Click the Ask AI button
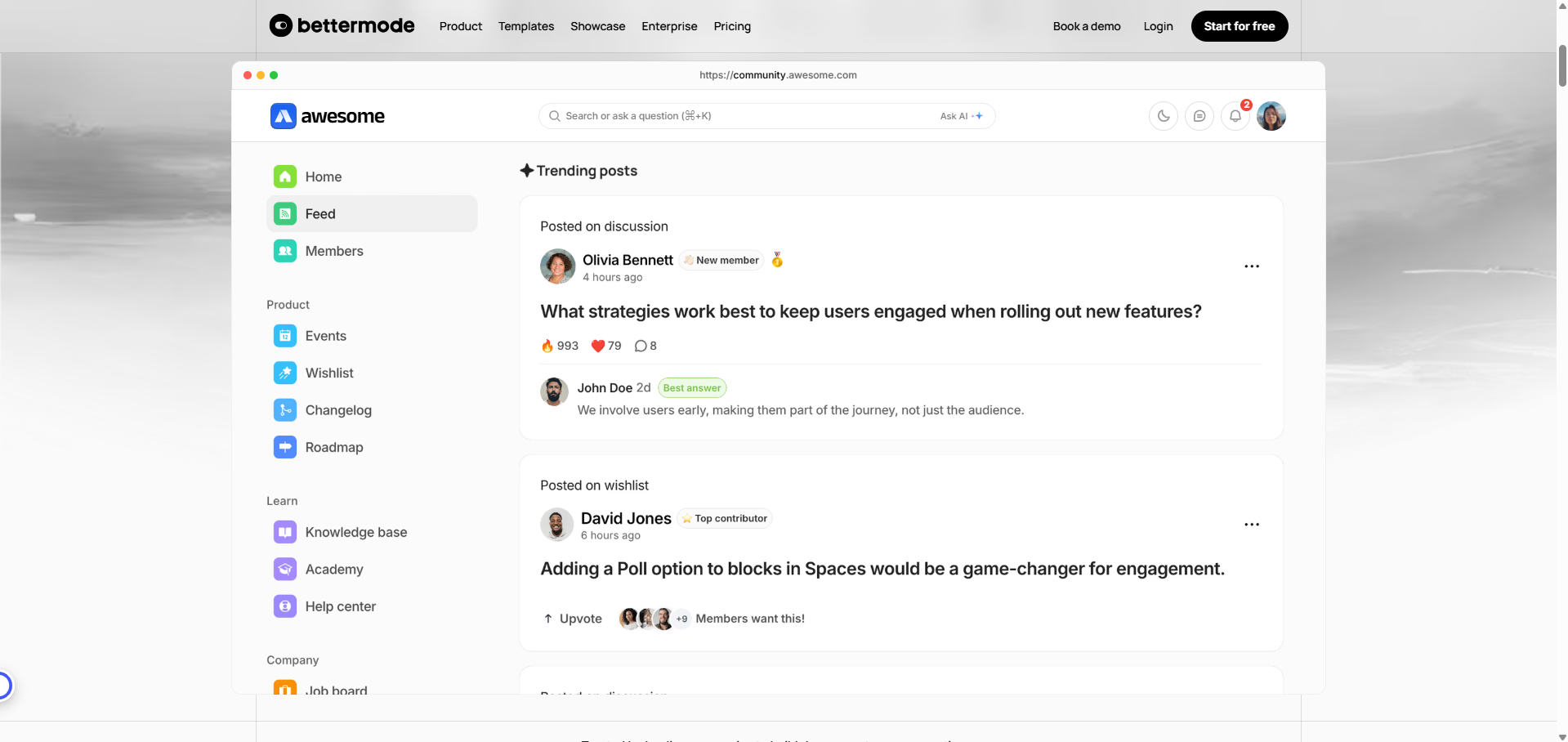The height and width of the screenshot is (742, 1568). [962, 116]
